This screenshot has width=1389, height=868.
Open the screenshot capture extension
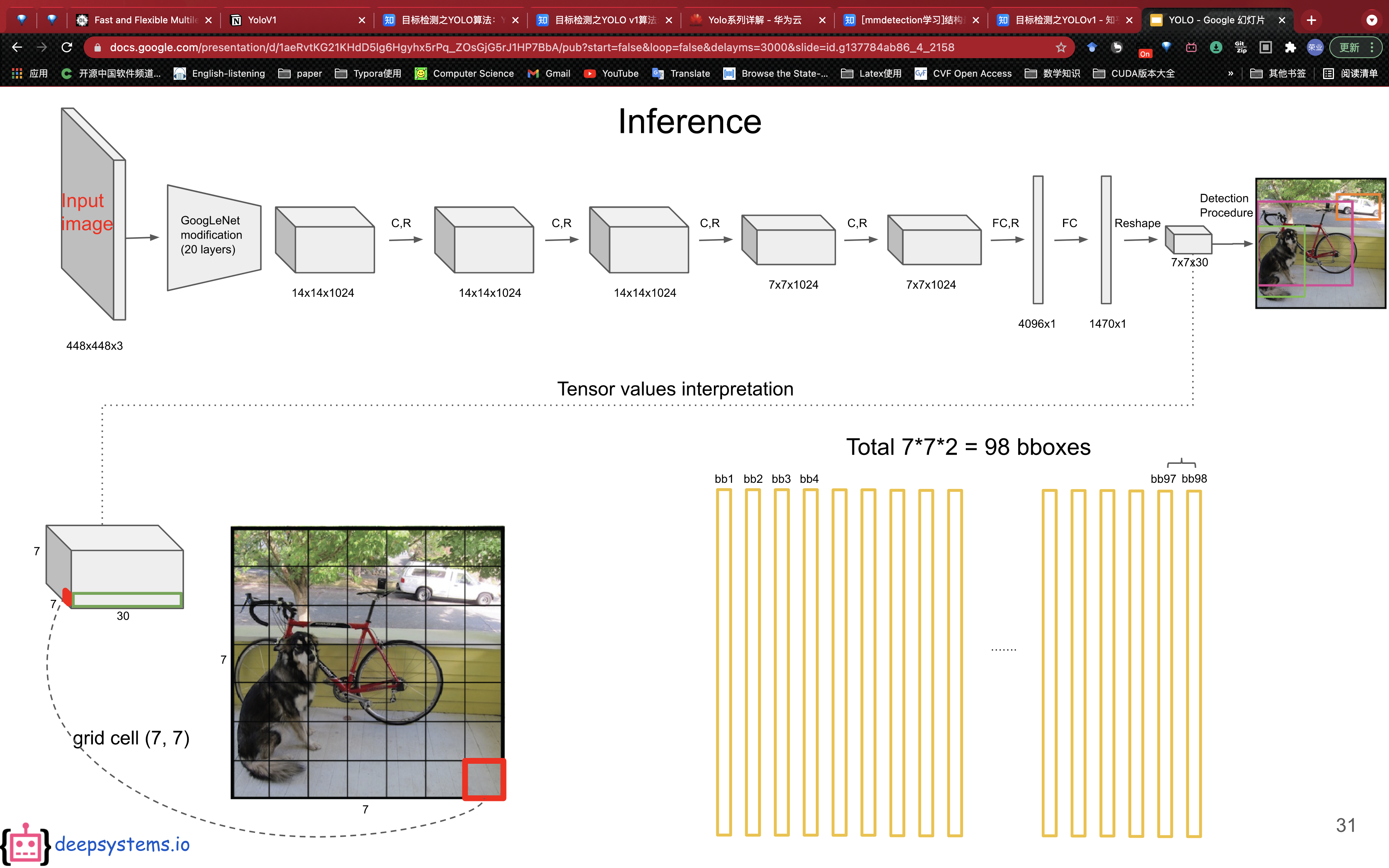(1266, 47)
